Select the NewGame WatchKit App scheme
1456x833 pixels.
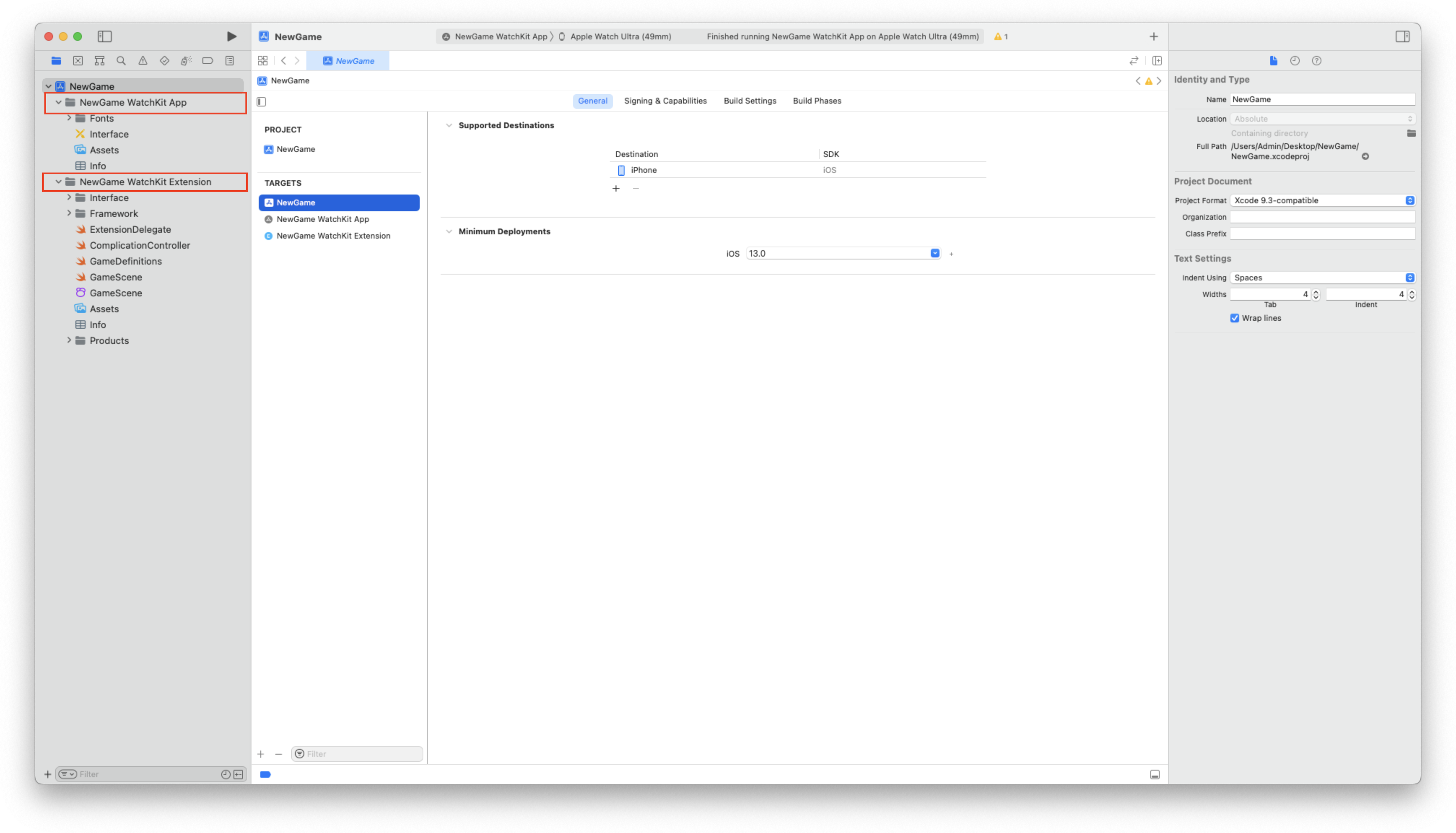click(496, 36)
